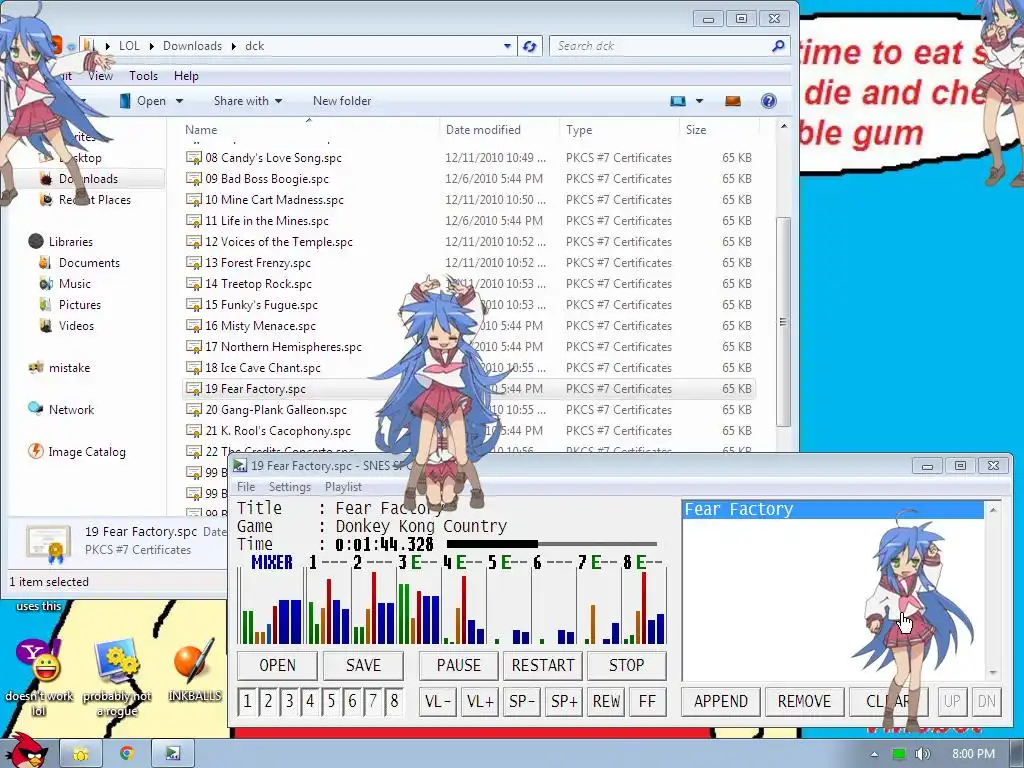This screenshot has height=768, width=1024.
Task: Expand the breadcrumb arrow after LOL
Action: (152, 46)
